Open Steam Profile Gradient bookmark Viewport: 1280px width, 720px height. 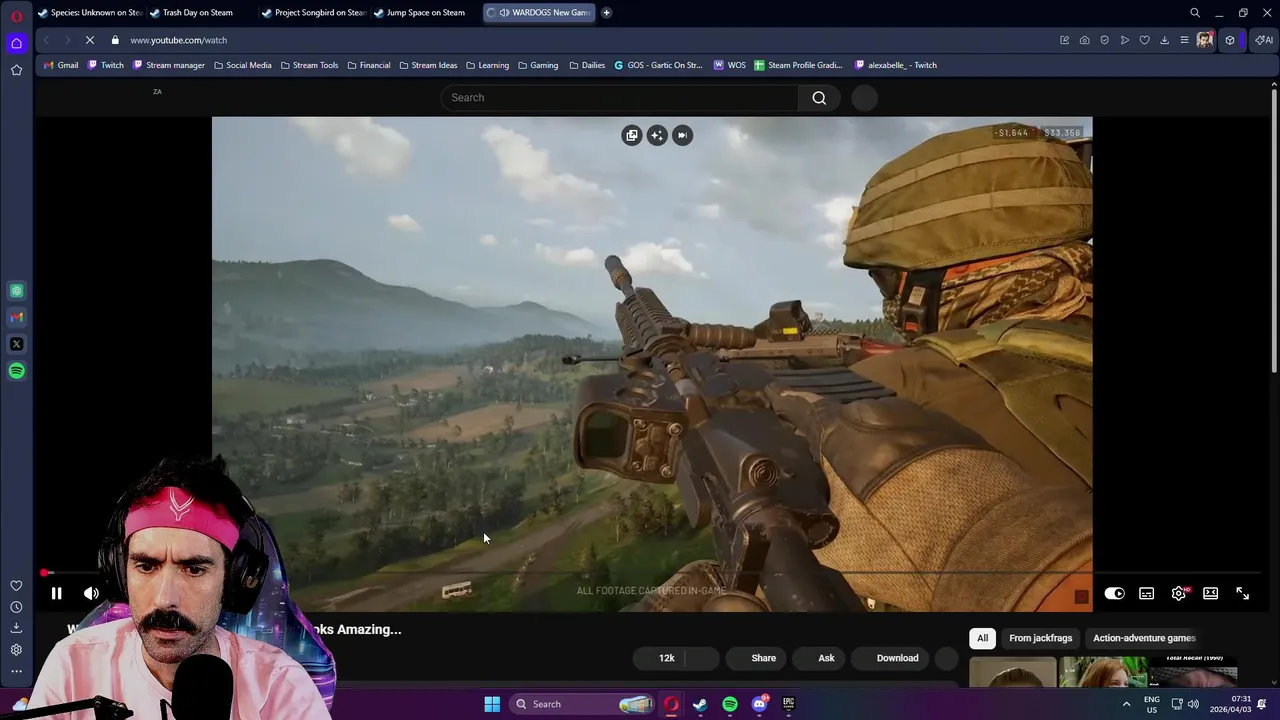798,65
